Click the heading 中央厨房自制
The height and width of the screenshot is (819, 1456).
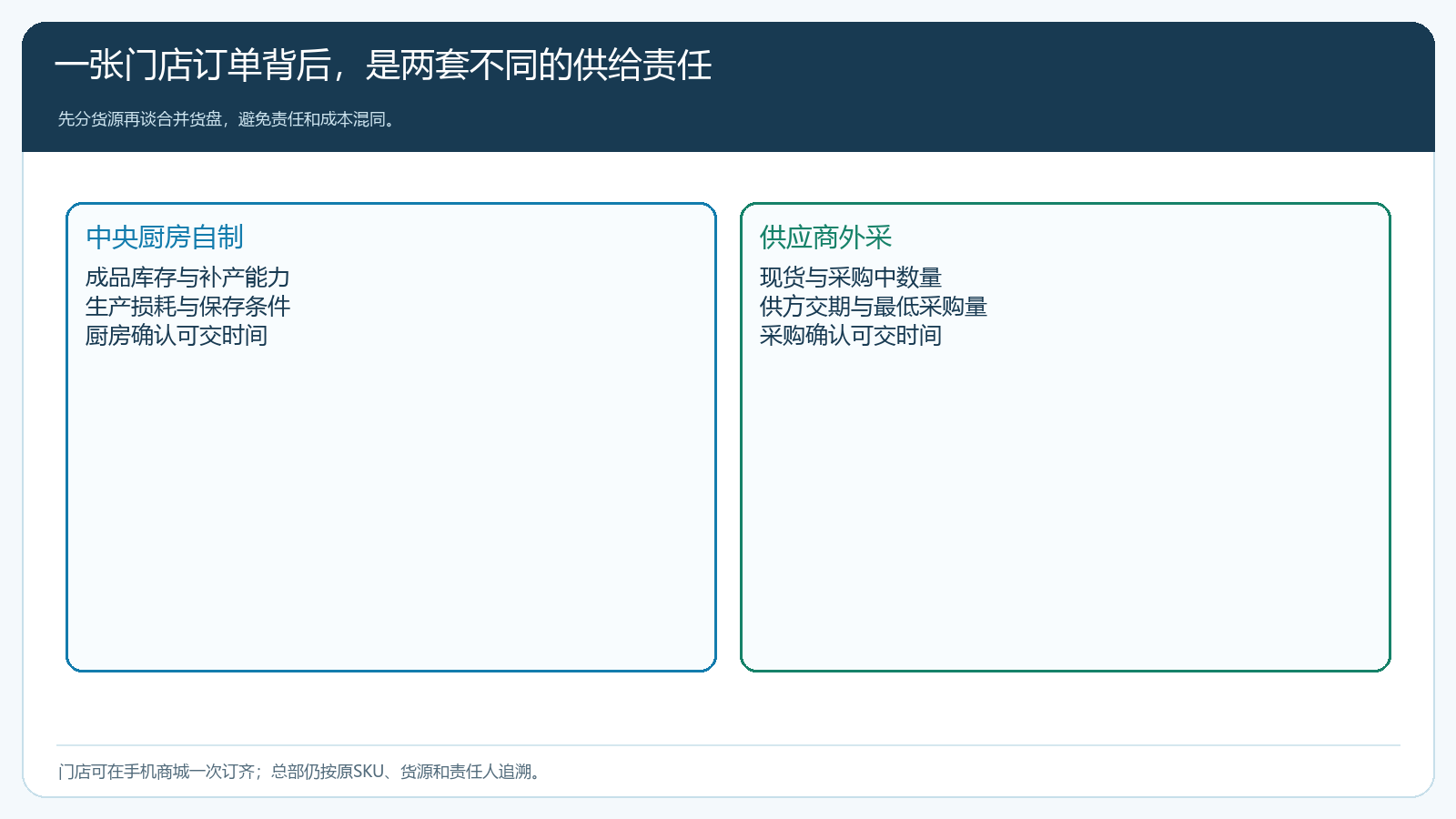pyautogui.click(x=165, y=238)
